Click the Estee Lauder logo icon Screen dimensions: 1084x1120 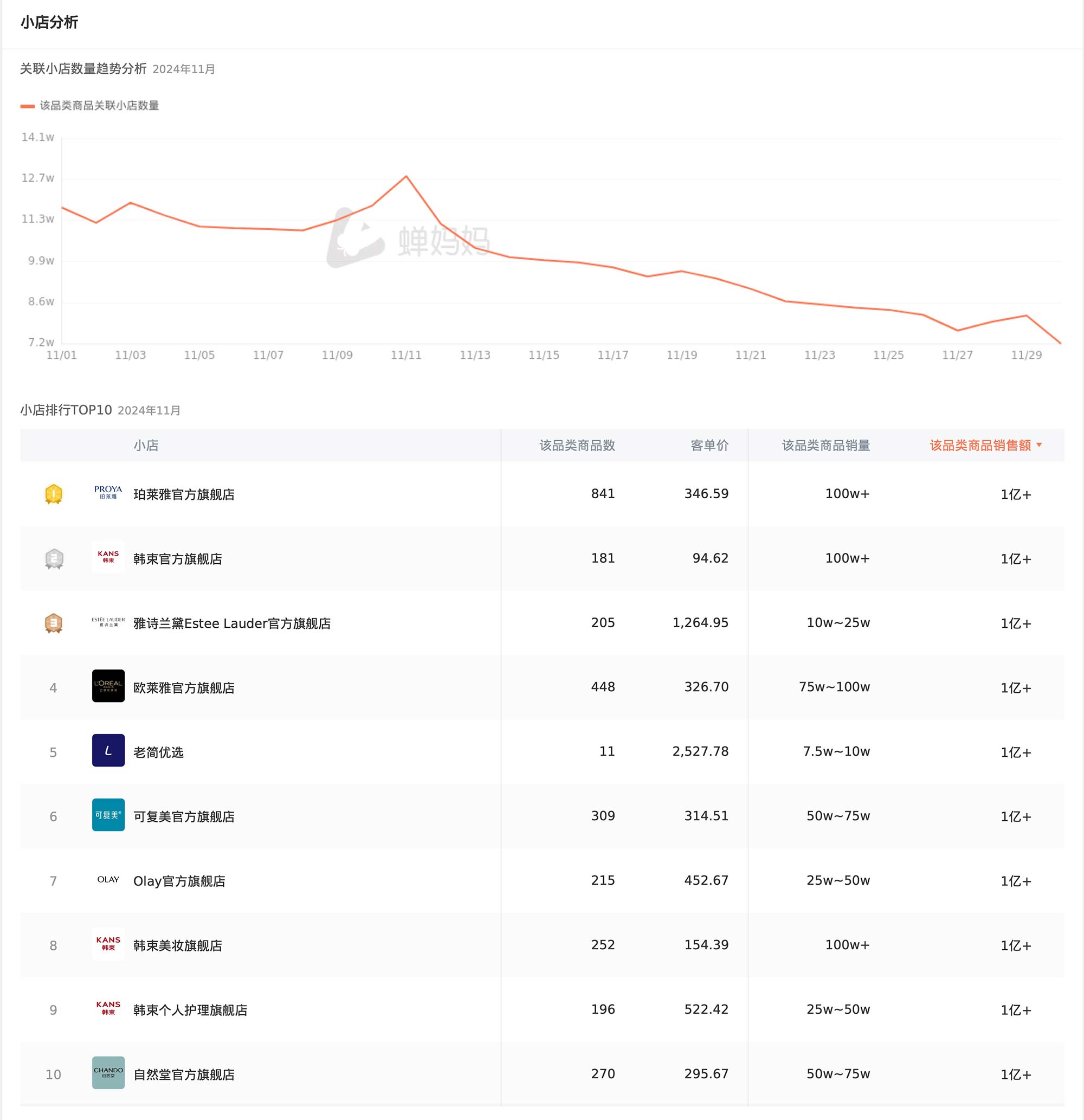(108, 622)
